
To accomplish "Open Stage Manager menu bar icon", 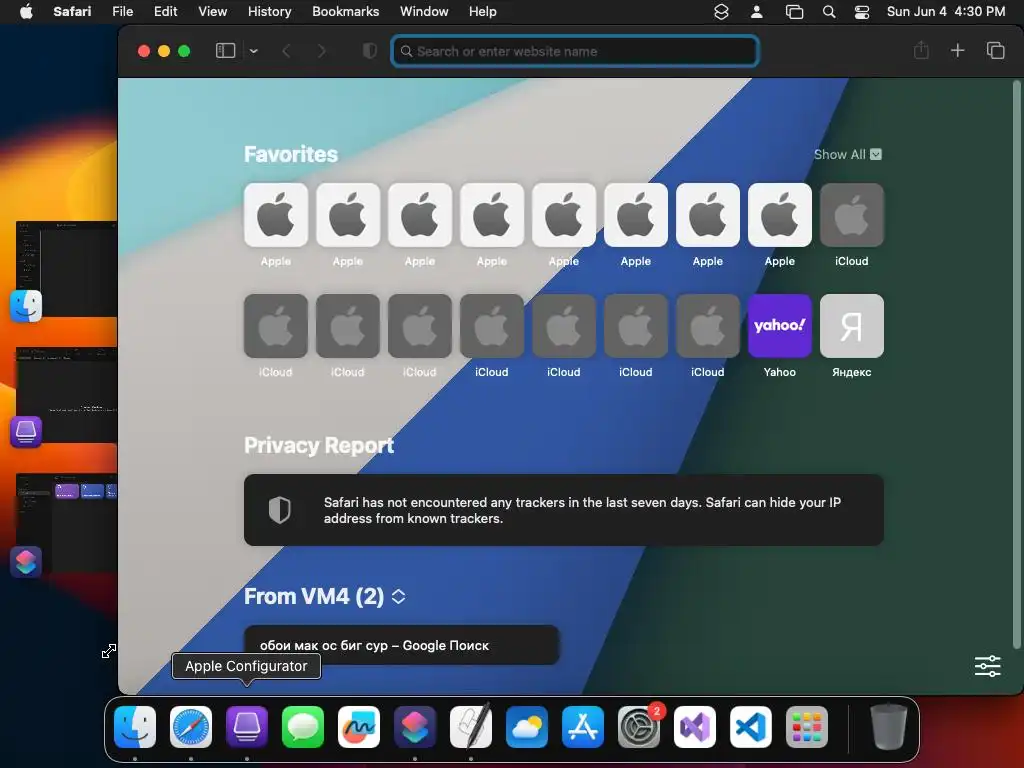I will point(794,12).
